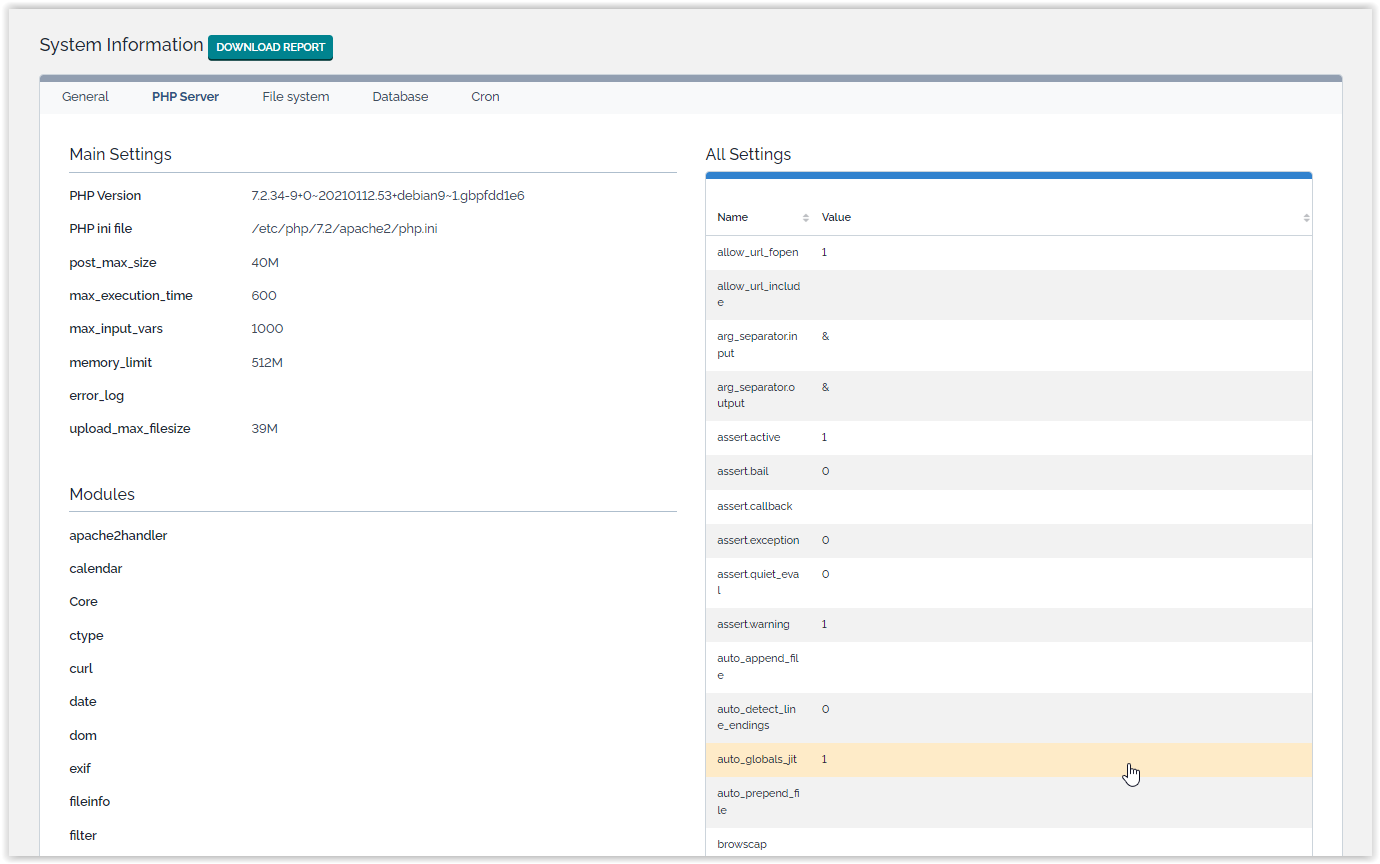Click the curl module entry

[81, 669]
